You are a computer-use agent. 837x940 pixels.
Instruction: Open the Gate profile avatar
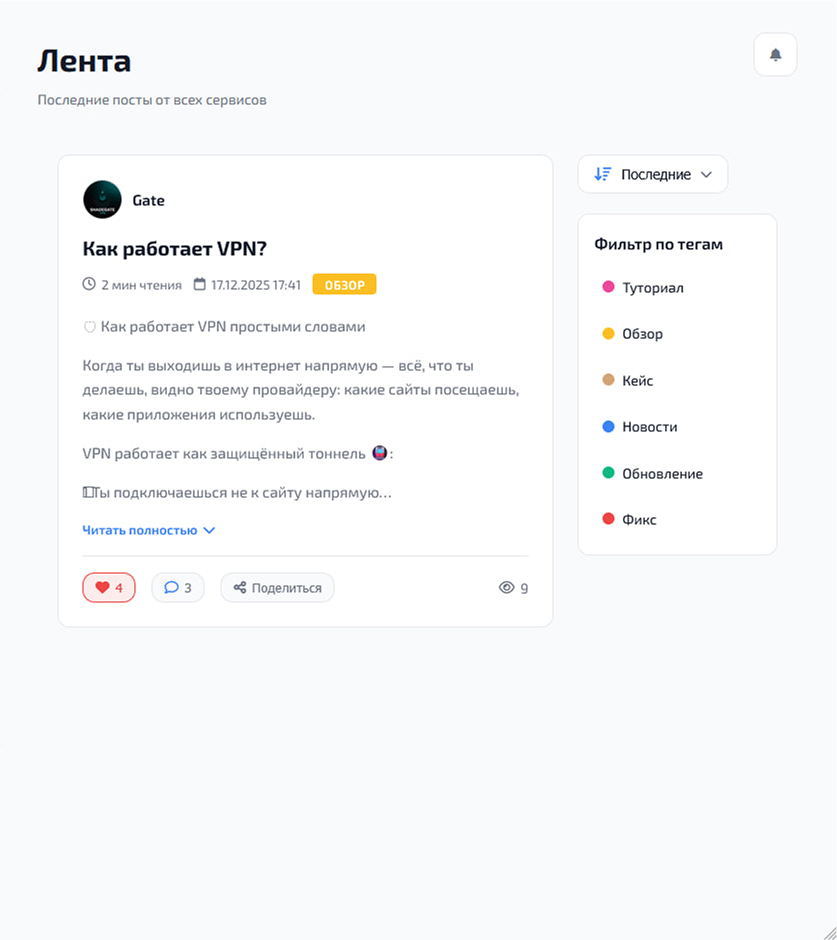point(101,199)
